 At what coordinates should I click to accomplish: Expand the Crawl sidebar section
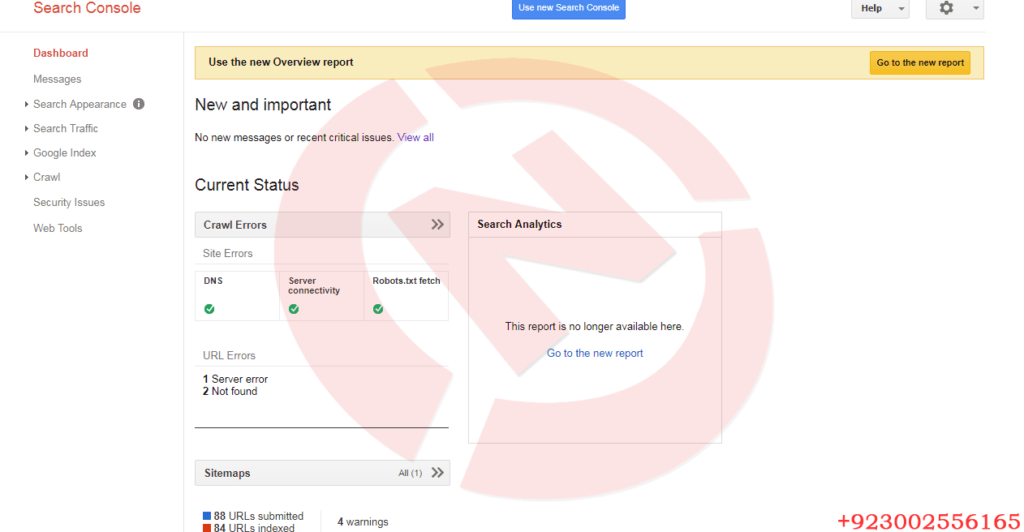tap(46, 177)
